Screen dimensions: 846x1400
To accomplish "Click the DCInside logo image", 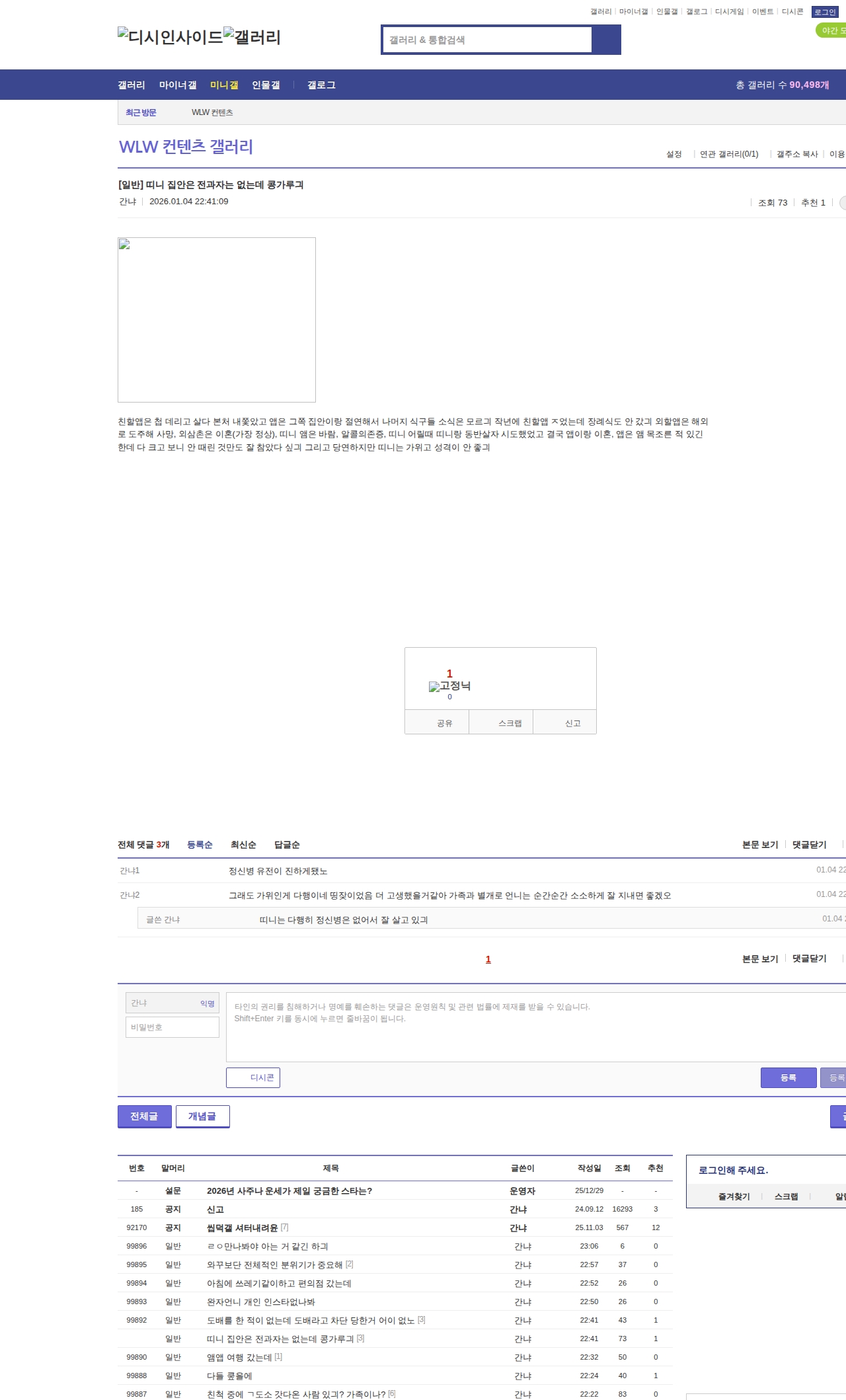I will tap(170, 37).
